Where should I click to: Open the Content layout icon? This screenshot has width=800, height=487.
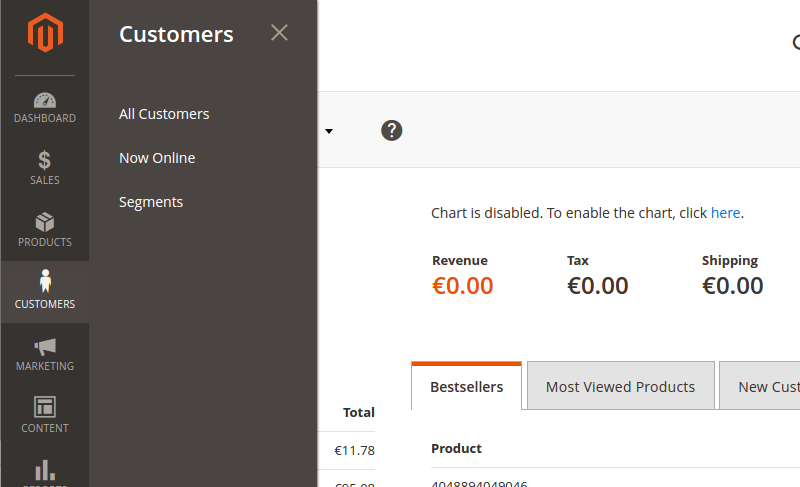point(45,407)
